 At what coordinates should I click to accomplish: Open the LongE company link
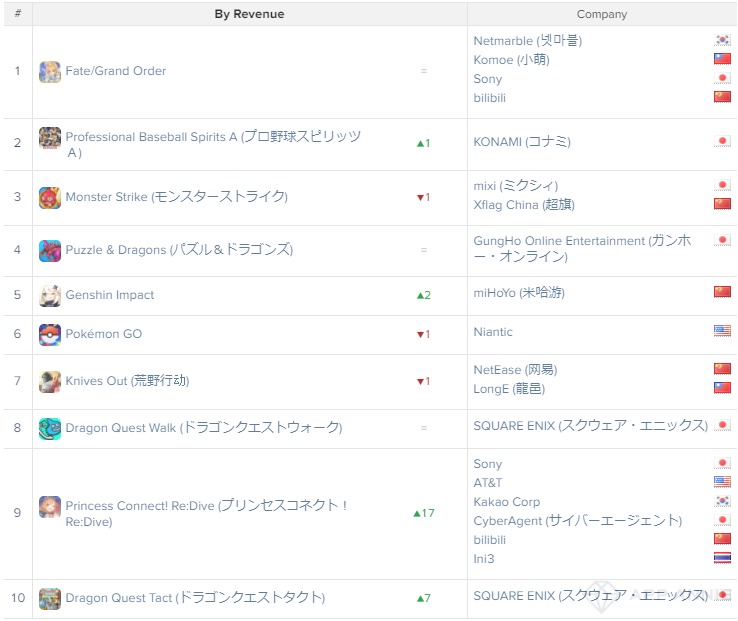point(509,388)
